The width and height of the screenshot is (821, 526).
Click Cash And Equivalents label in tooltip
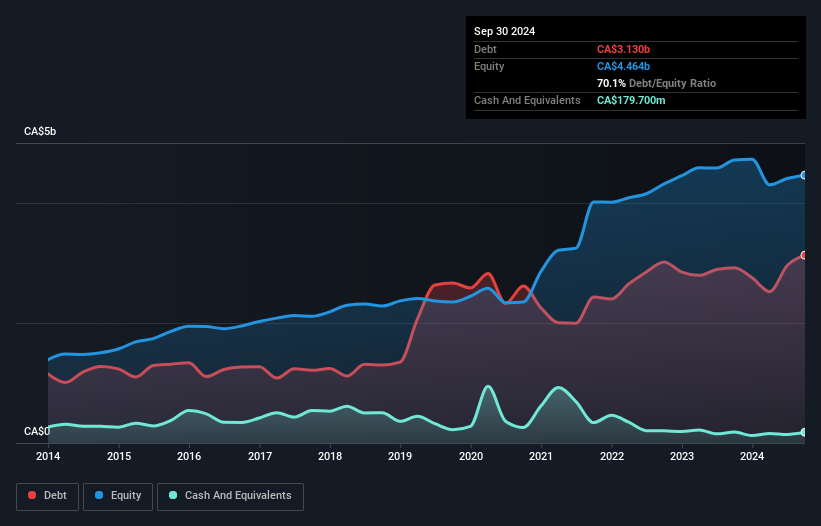click(x=527, y=100)
